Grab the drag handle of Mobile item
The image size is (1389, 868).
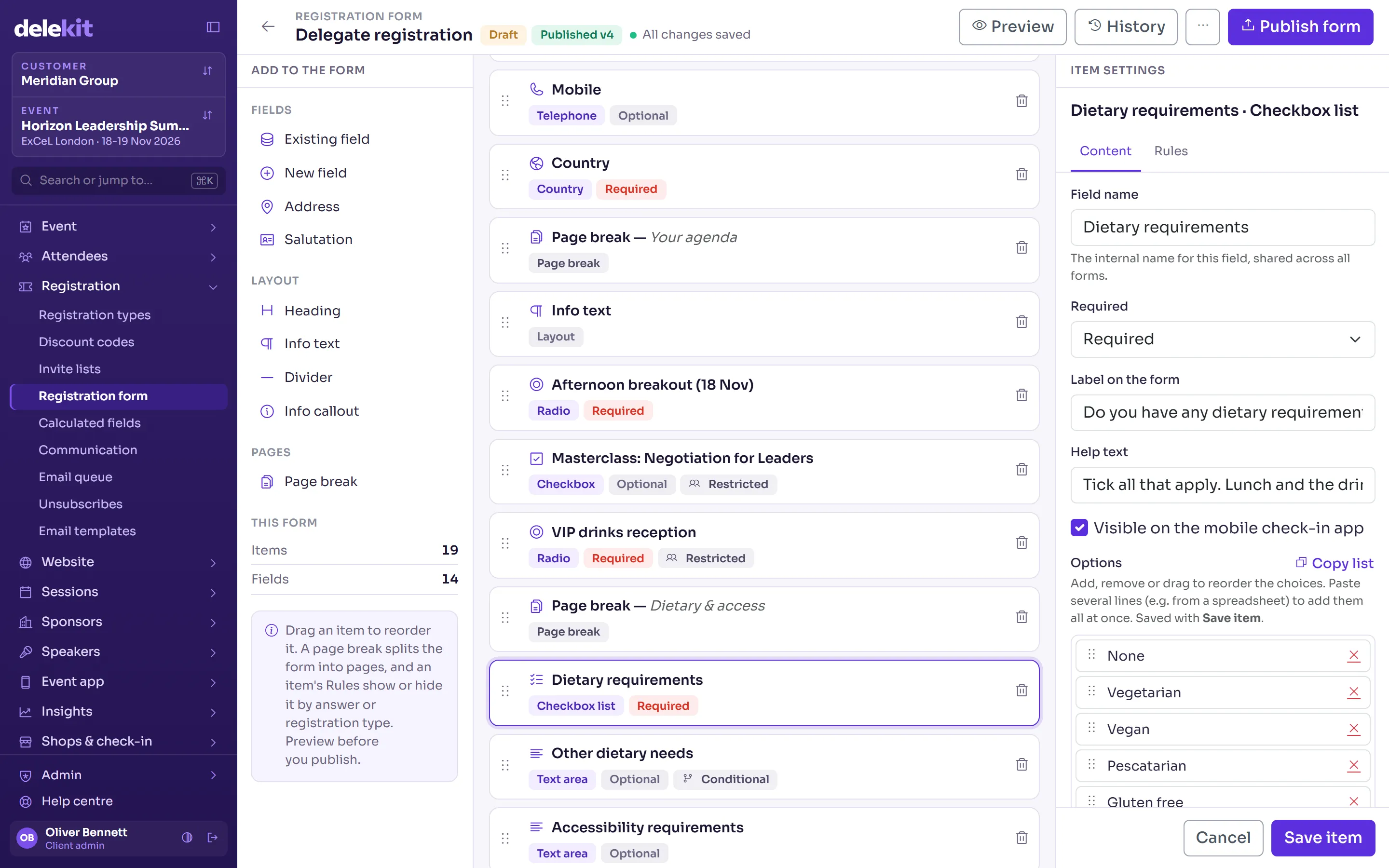(505, 101)
